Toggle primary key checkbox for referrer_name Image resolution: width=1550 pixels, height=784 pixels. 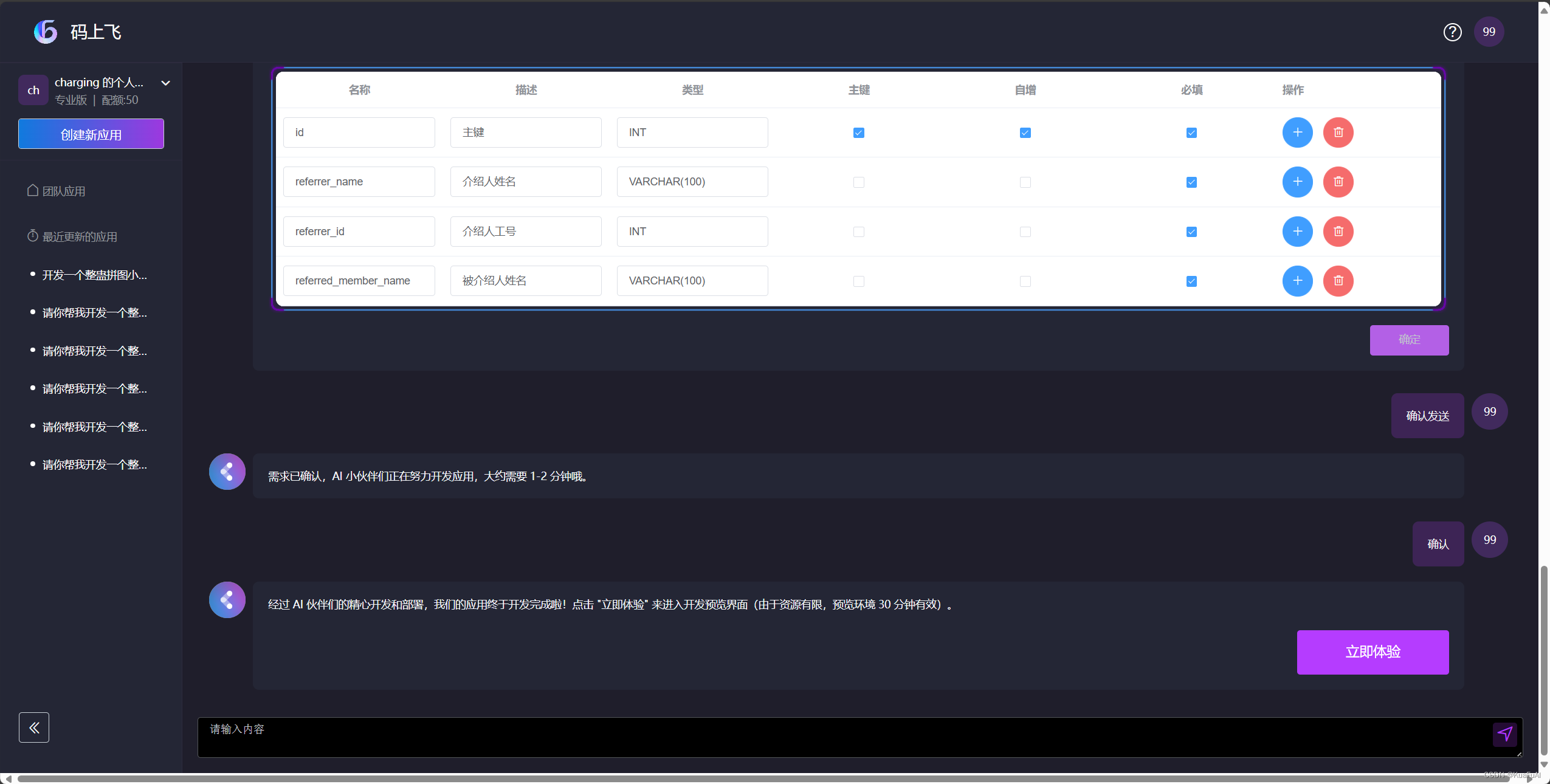click(858, 182)
